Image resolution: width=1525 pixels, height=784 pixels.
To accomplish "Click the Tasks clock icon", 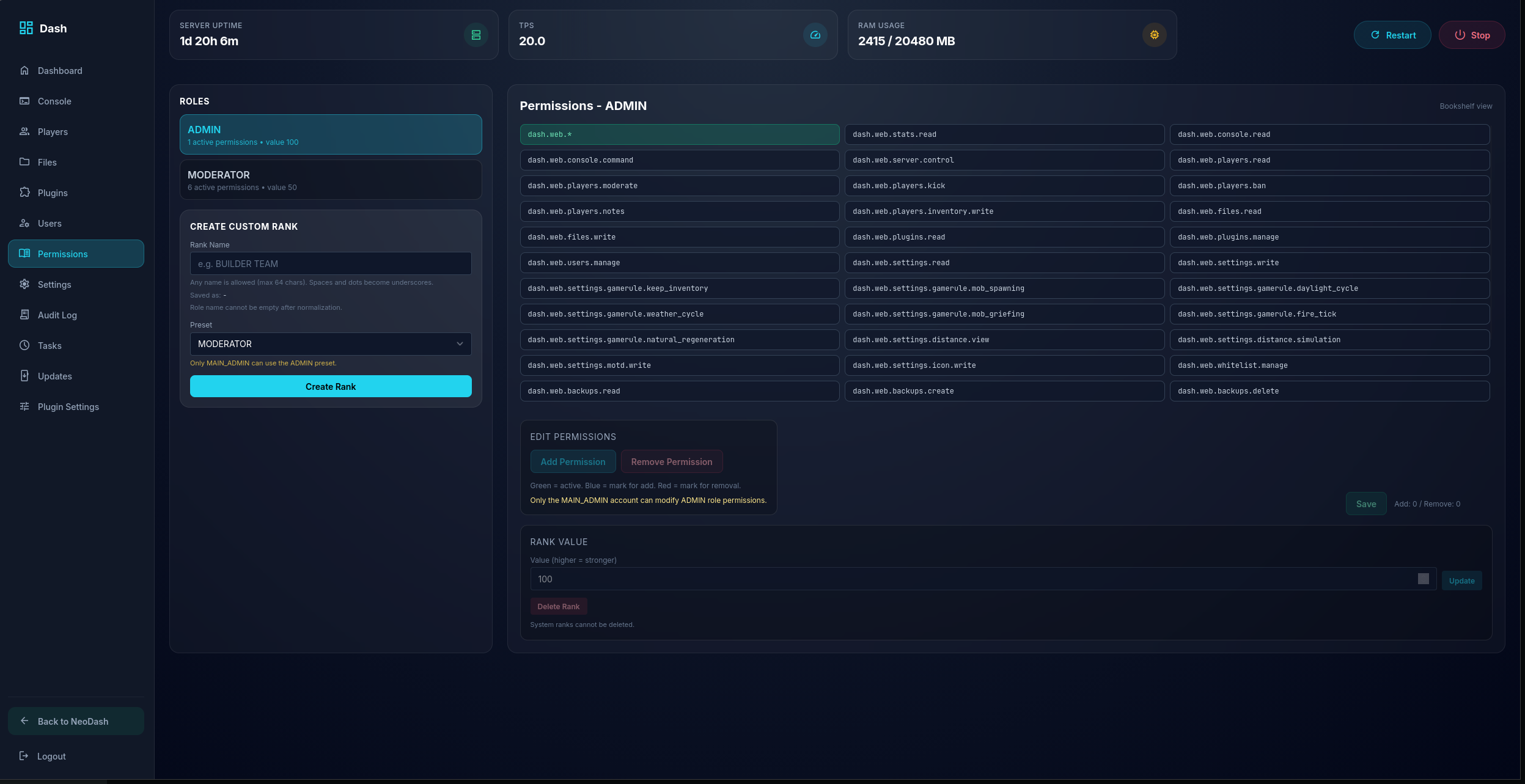I will tap(24, 345).
